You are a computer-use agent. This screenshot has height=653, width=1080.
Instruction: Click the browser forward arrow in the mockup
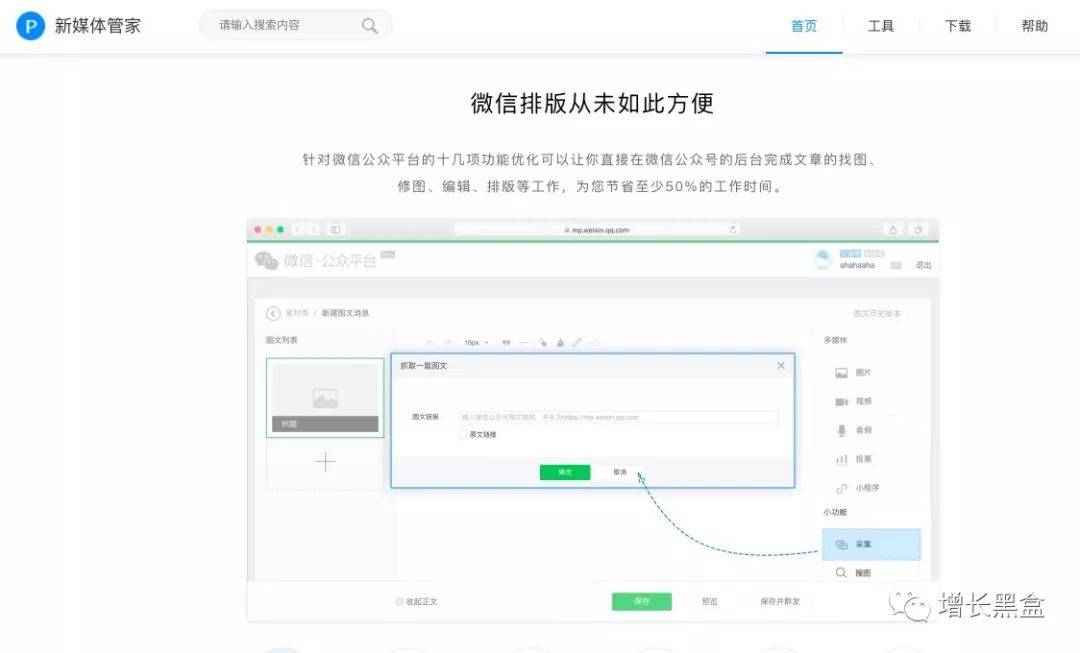313,229
